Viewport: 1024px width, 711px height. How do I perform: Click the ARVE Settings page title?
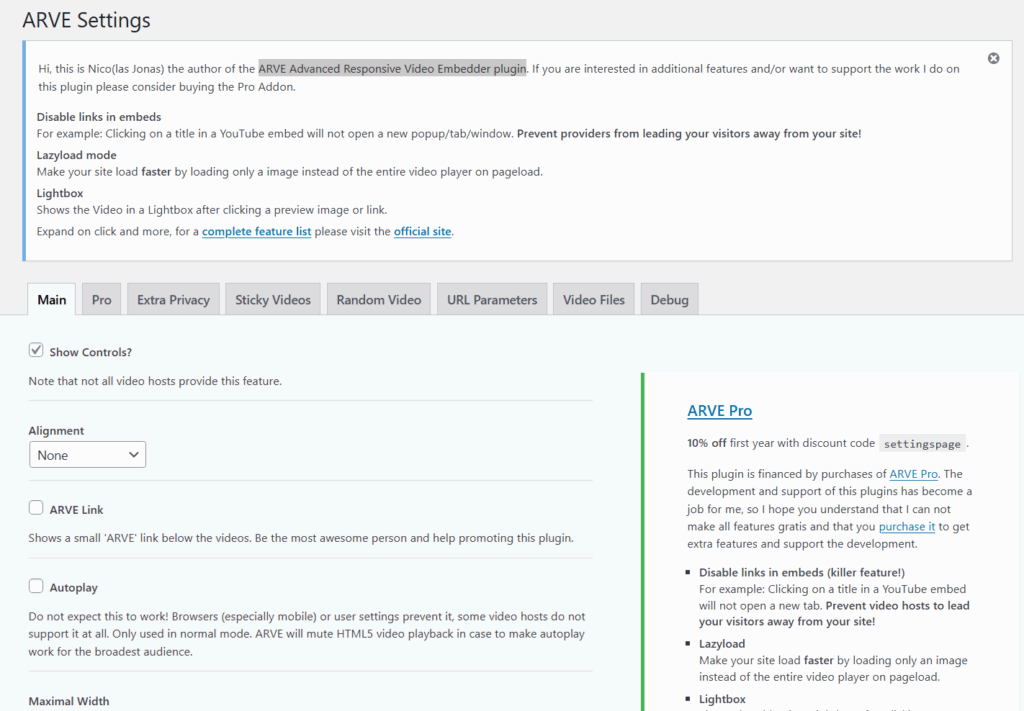point(86,20)
